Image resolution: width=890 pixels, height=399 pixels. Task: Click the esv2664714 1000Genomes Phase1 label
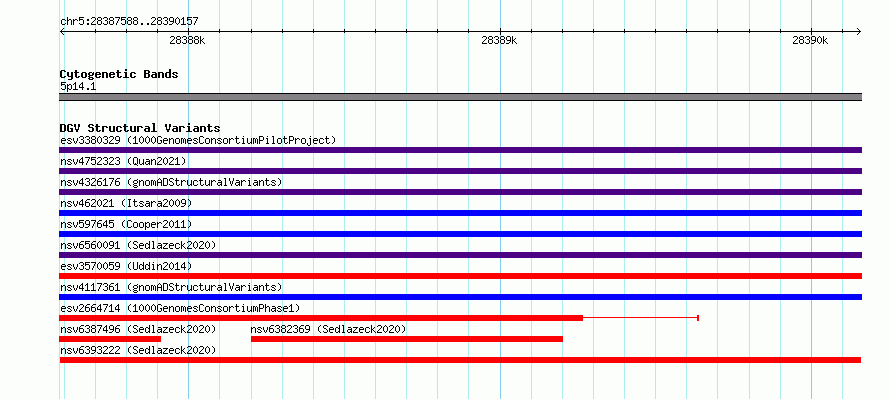[x=180, y=308]
